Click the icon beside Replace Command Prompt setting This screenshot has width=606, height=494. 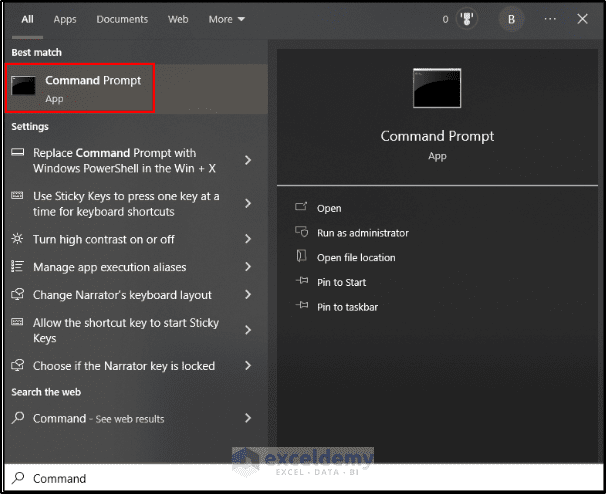click(17, 152)
